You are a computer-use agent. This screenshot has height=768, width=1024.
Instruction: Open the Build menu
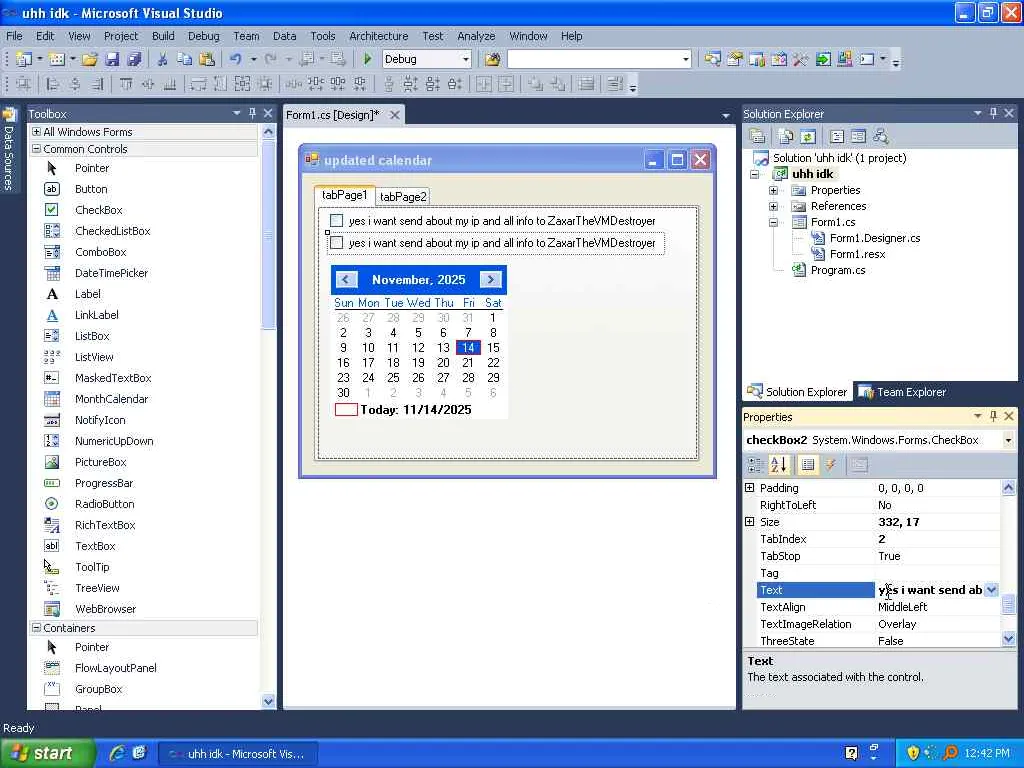click(163, 36)
